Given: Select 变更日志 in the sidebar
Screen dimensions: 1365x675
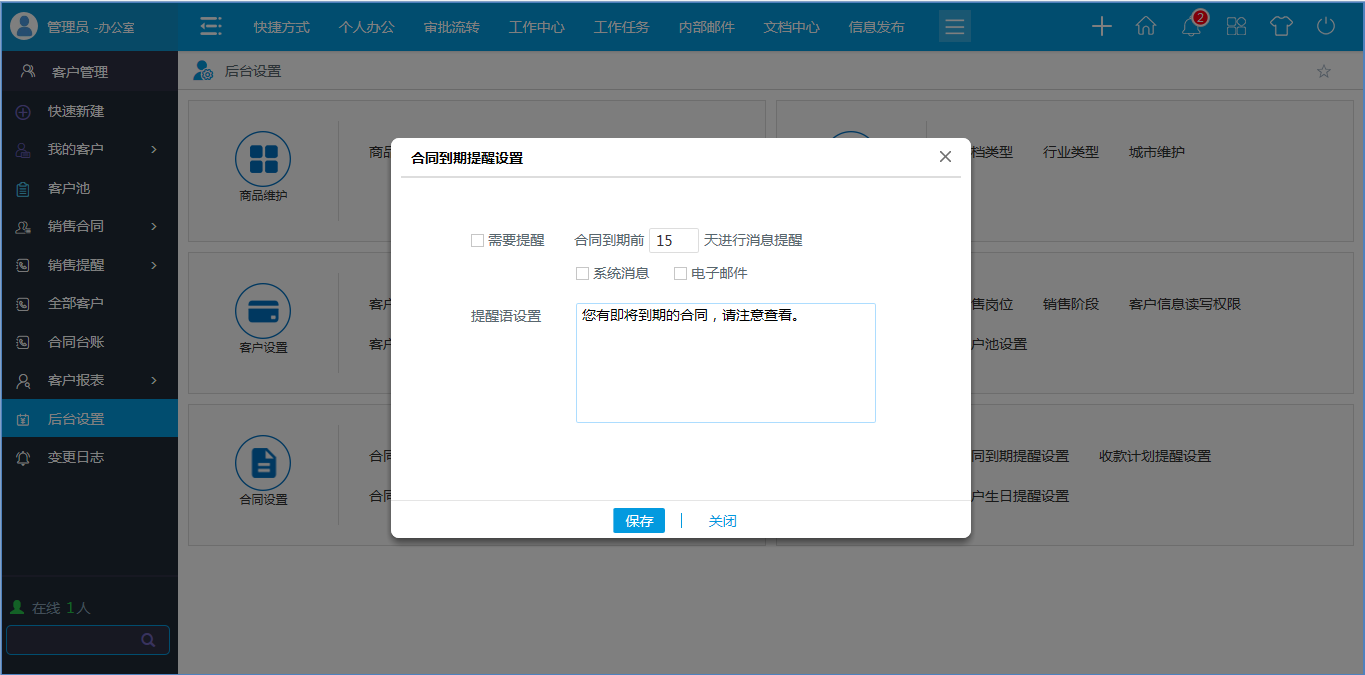Looking at the screenshot, I should (76, 458).
